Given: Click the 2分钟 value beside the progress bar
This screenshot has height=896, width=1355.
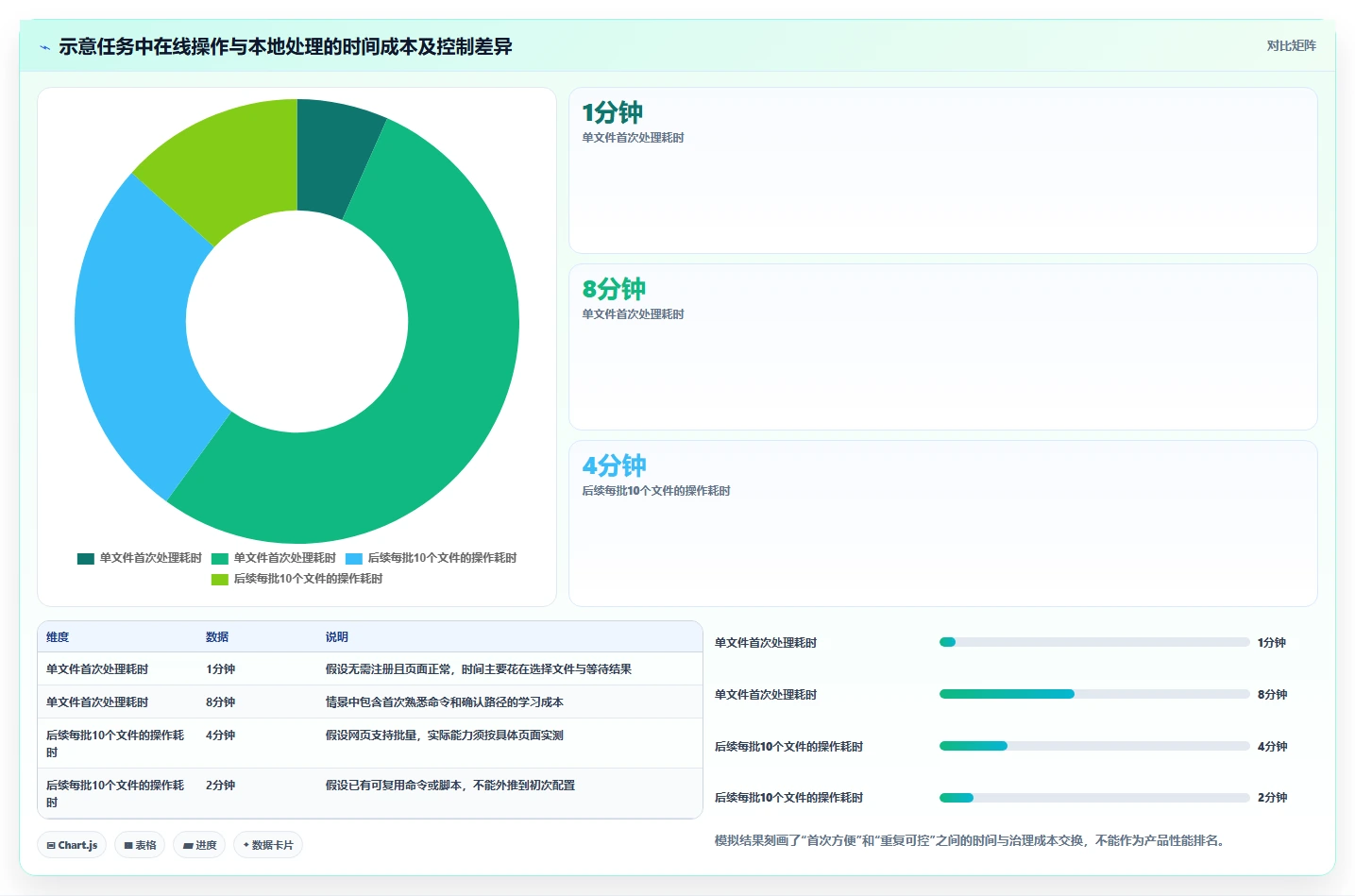Looking at the screenshot, I should tap(1272, 797).
